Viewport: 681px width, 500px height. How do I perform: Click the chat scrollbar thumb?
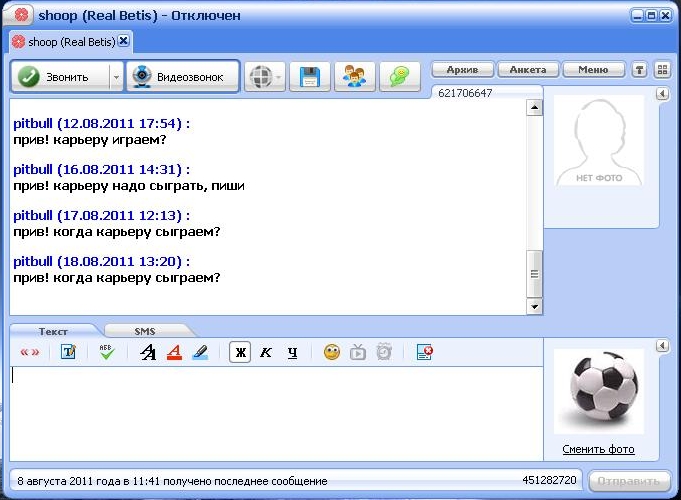coord(534,274)
